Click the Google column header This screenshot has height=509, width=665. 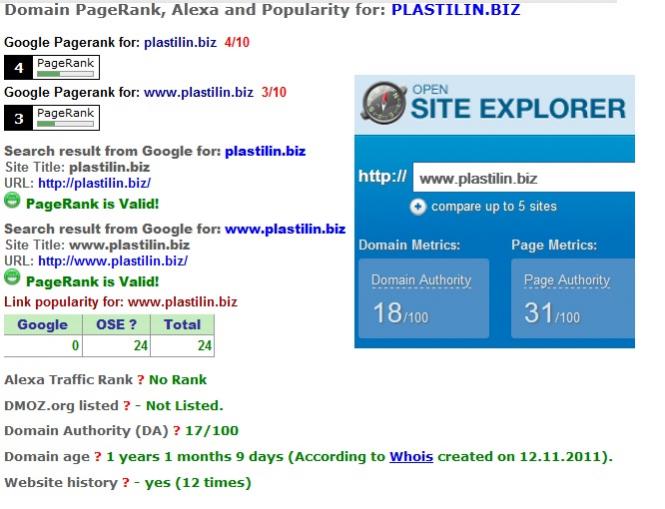(43, 325)
